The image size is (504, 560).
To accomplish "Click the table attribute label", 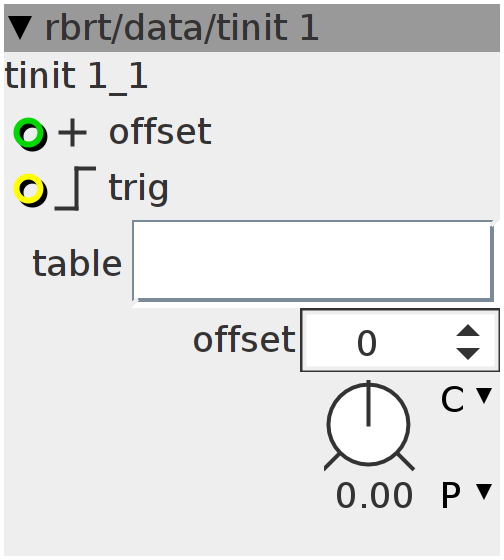I will point(77,264).
